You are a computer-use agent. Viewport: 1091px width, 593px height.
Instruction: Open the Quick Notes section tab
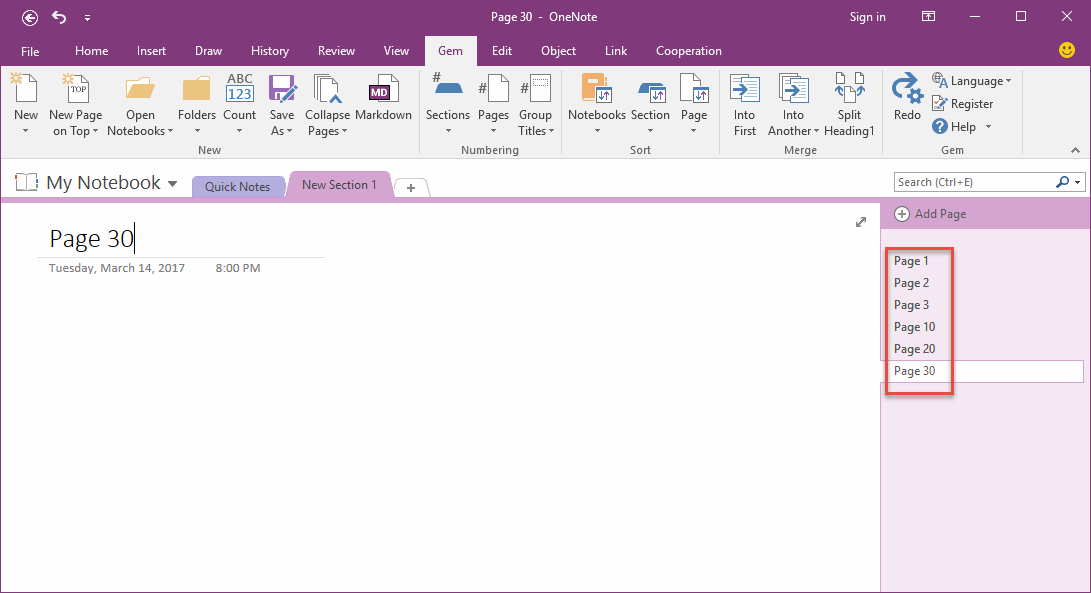(x=237, y=187)
